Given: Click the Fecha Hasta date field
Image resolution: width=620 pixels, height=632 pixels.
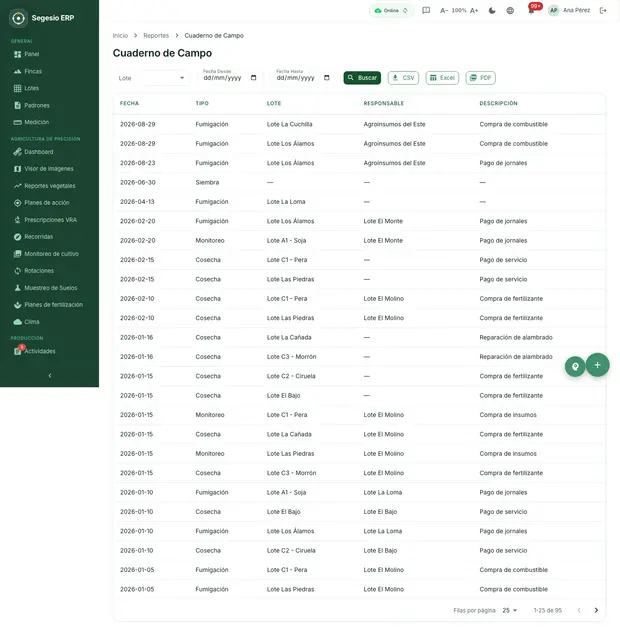Looking at the screenshot, I should click(303, 77).
